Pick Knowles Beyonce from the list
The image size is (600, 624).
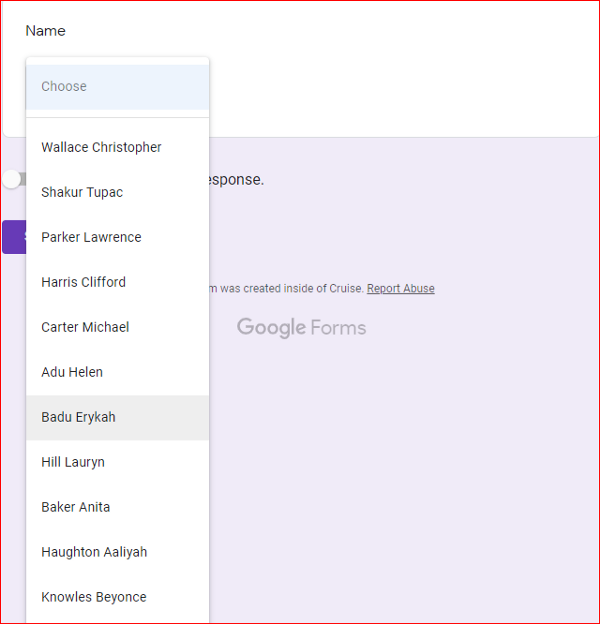click(x=117, y=597)
